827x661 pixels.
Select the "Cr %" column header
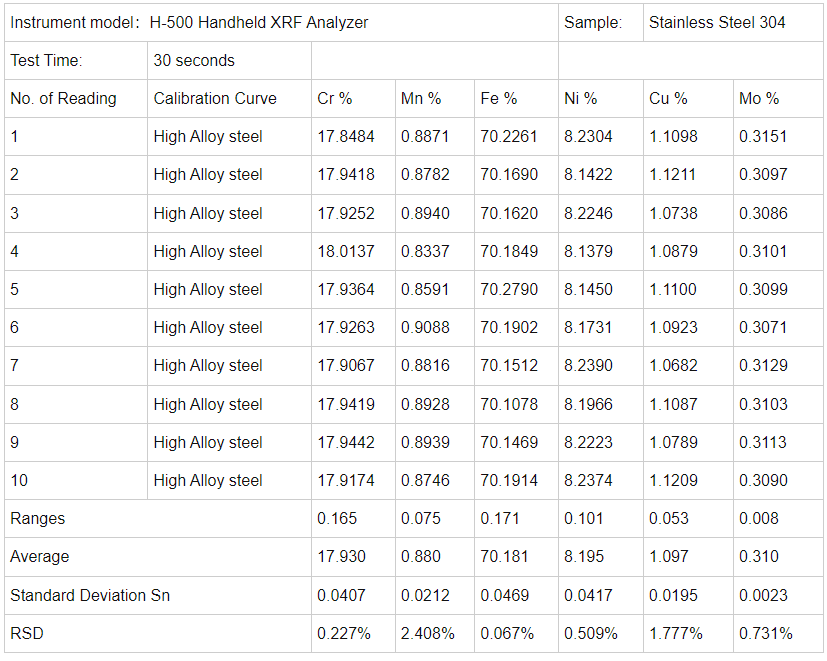[334, 98]
